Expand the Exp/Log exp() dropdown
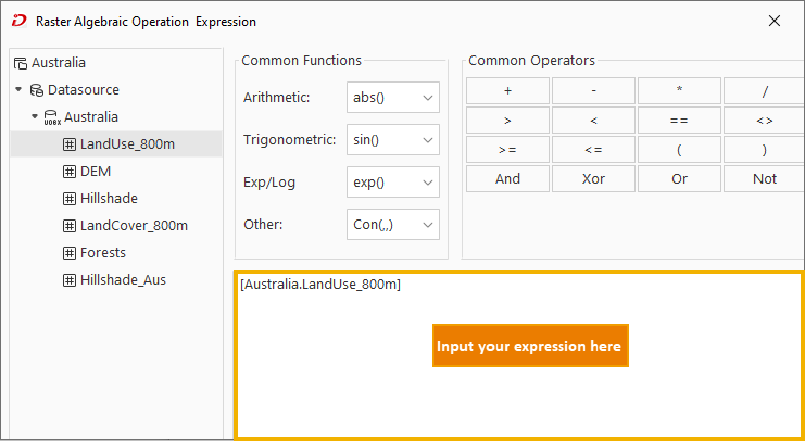This screenshot has height=441, width=805. (393, 183)
